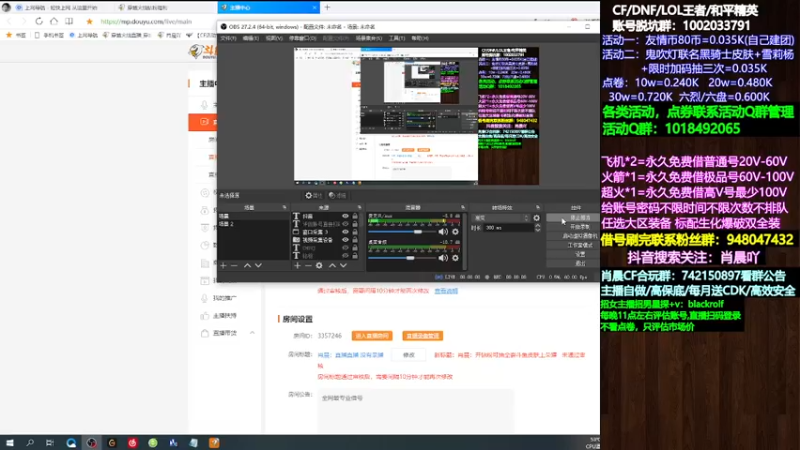This screenshot has width=800, height=450.
Task: Collapse the 直播带货 sidebar section chevron
Action: tap(252, 333)
